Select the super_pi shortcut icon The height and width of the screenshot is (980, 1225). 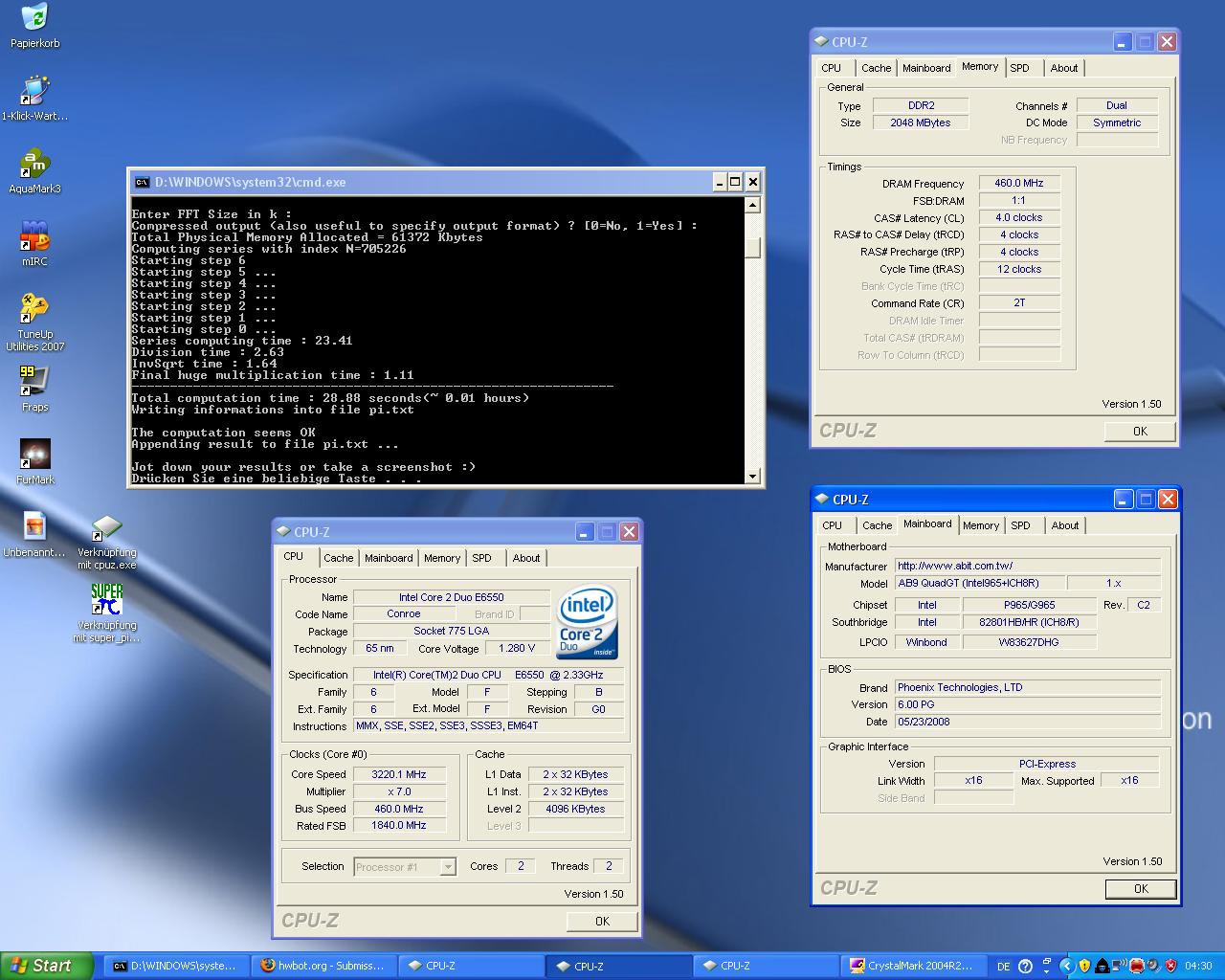(107, 599)
